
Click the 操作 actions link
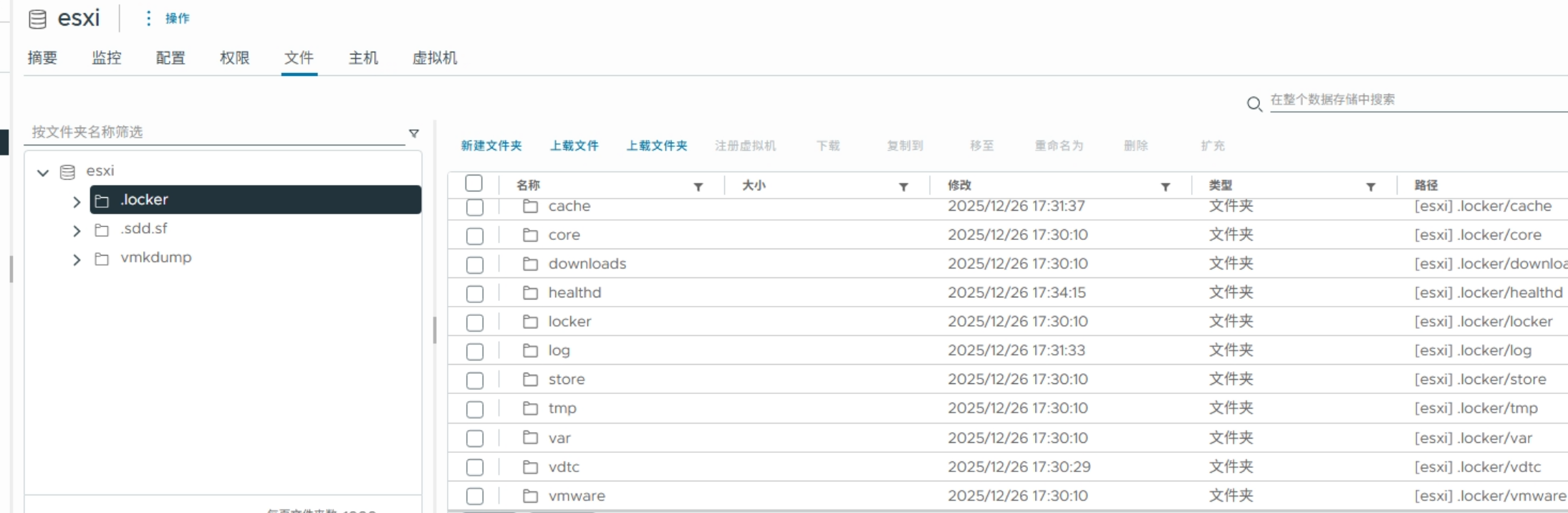(178, 19)
